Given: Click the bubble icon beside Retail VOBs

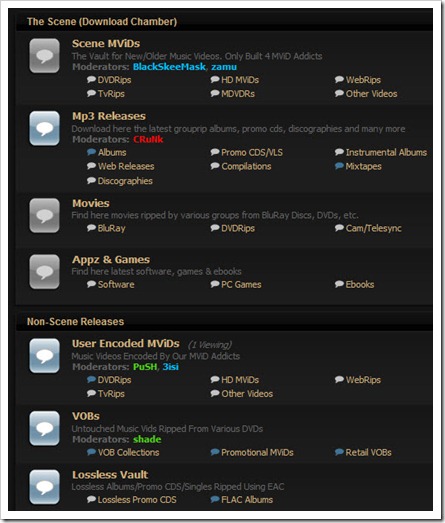Looking at the screenshot, I should 339,452.
